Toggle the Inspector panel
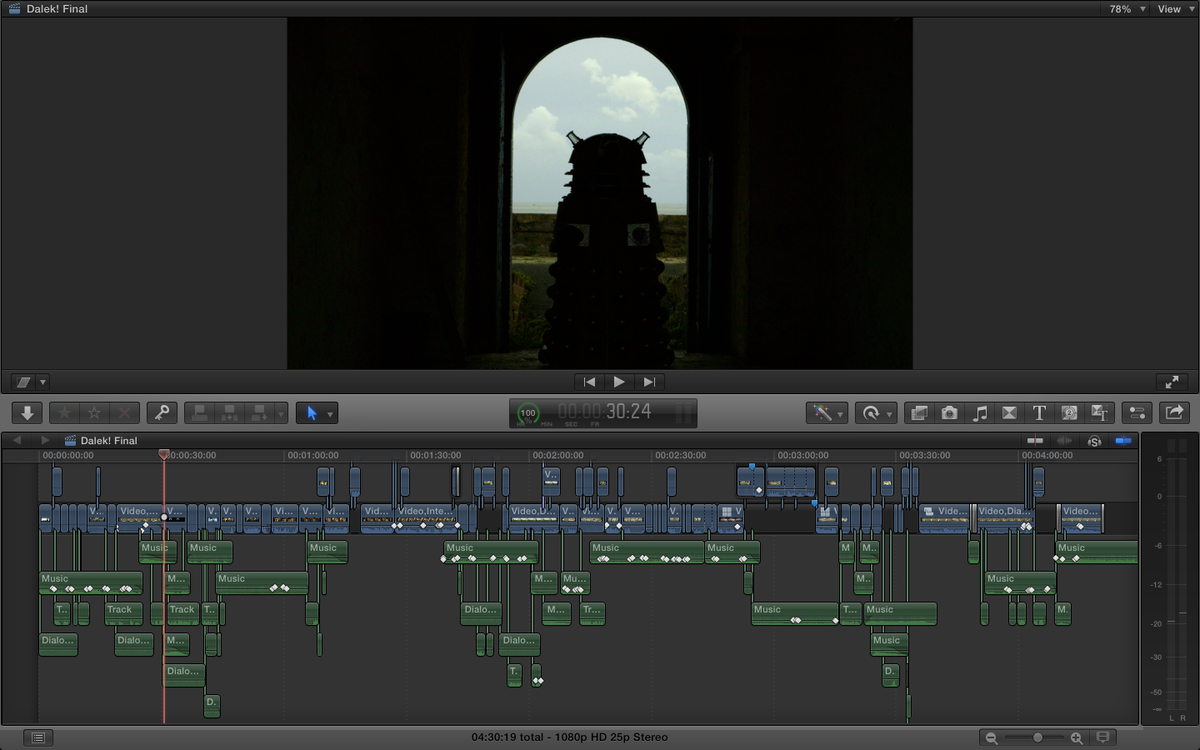Image resolution: width=1200 pixels, height=750 pixels. [x=1137, y=412]
